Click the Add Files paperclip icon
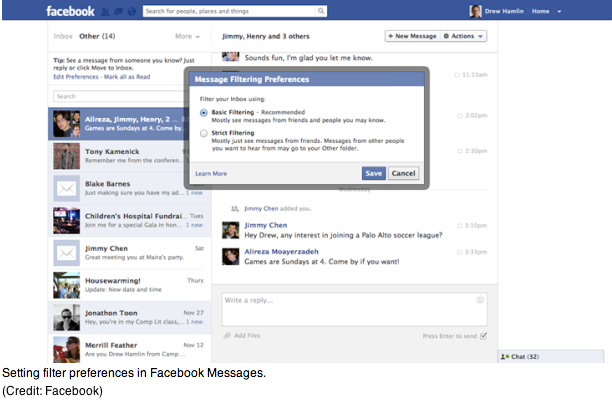 [227, 335]
